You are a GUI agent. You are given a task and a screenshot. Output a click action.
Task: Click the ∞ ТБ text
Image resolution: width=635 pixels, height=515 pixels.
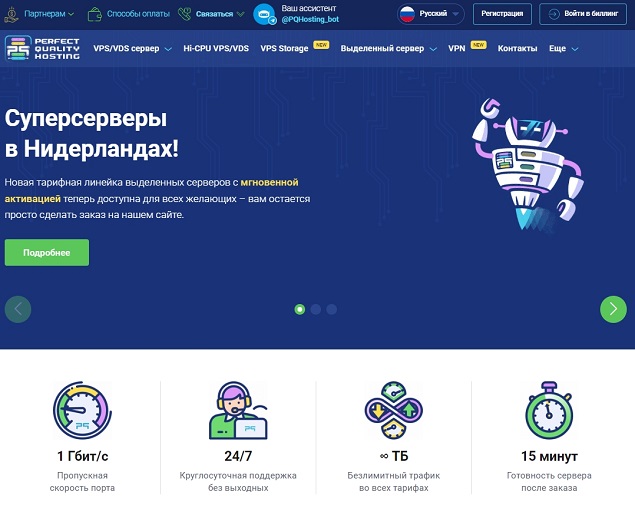(x=394, y=456)
